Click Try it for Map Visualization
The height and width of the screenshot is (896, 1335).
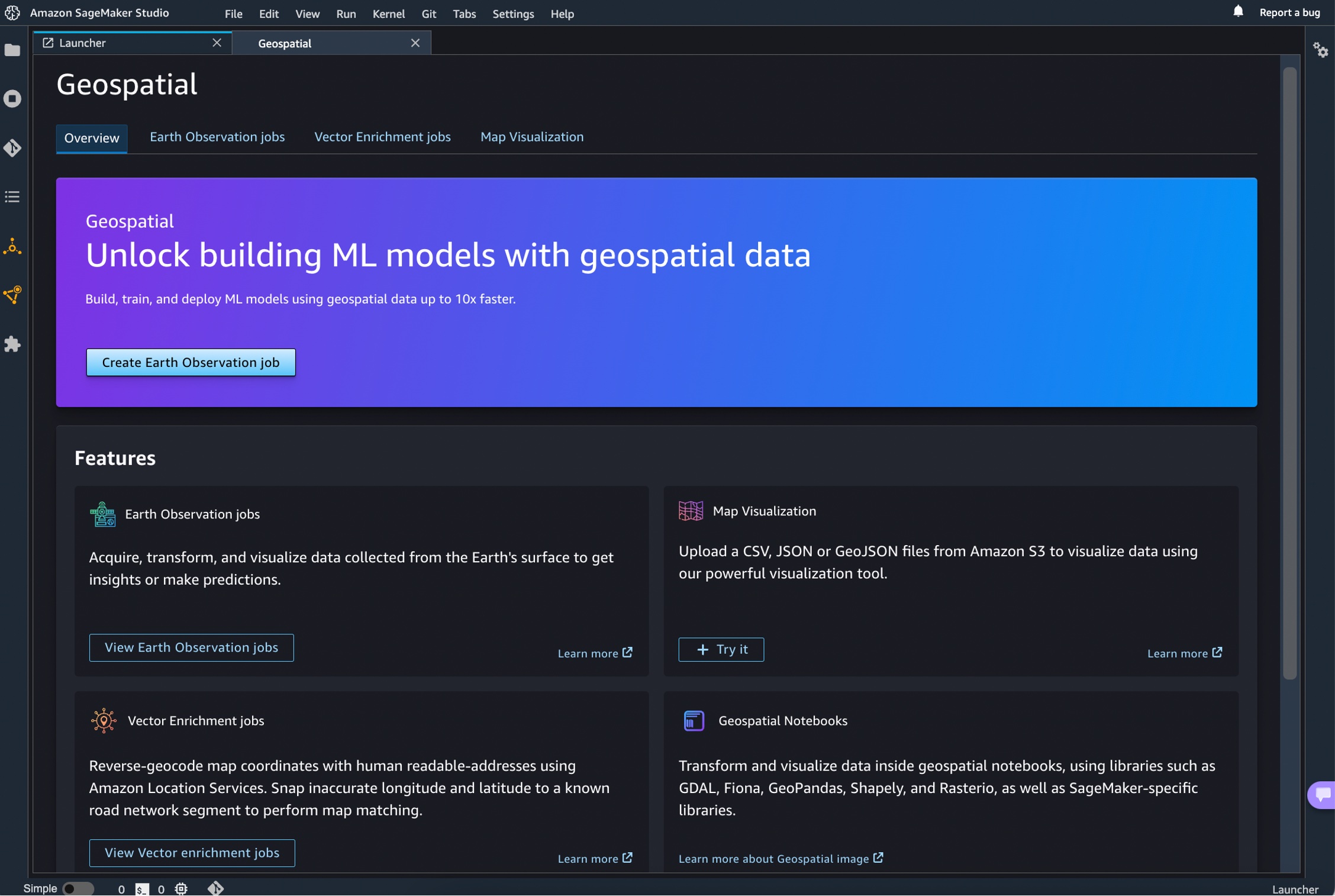click(721, 649)
